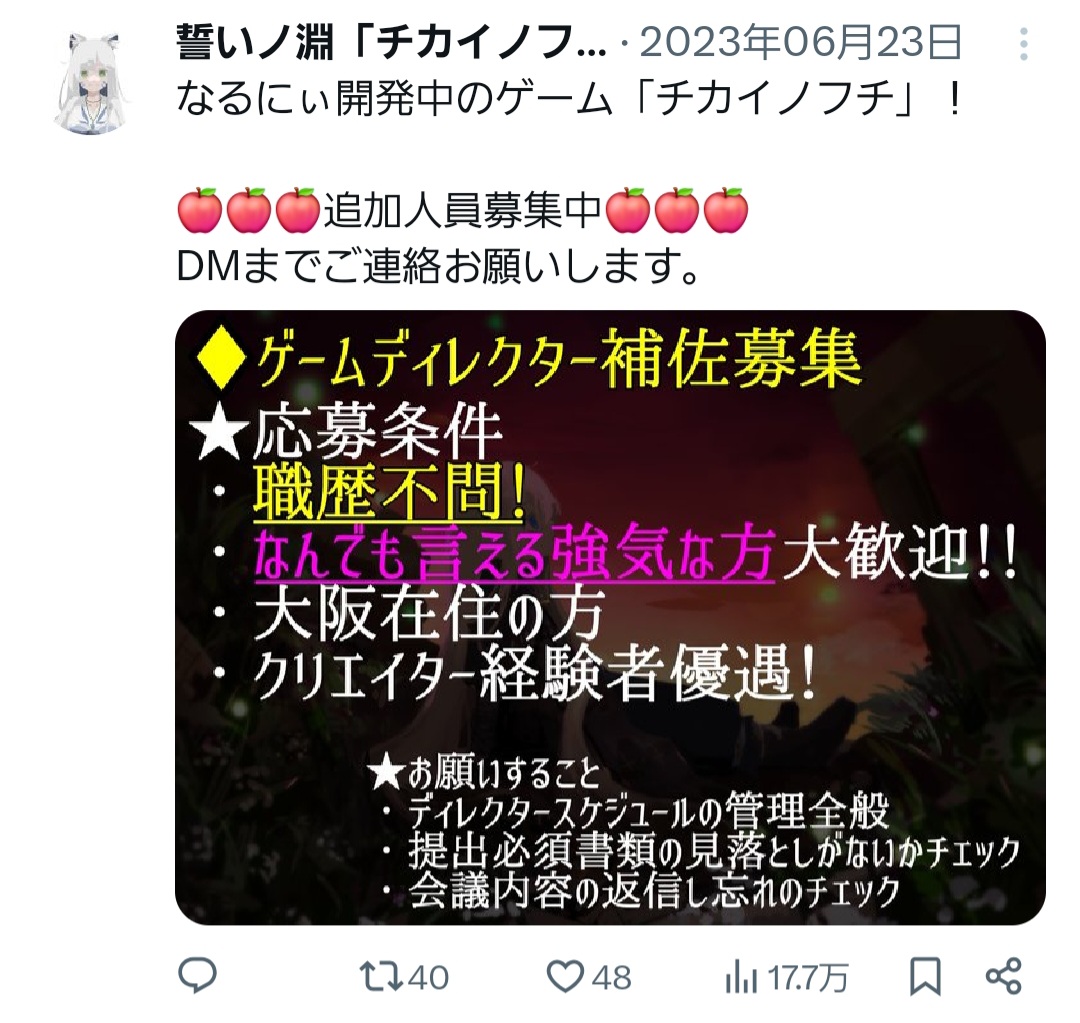Open the white-haired avatar profile picture
This screenshot has height=1023, width=1080.
tap(91, 81)
